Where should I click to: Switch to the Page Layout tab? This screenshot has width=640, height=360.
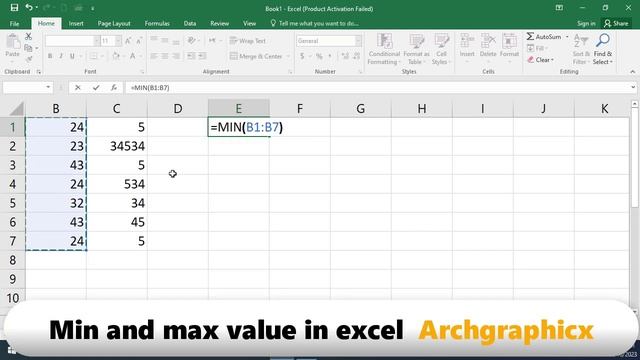(114, 23)
